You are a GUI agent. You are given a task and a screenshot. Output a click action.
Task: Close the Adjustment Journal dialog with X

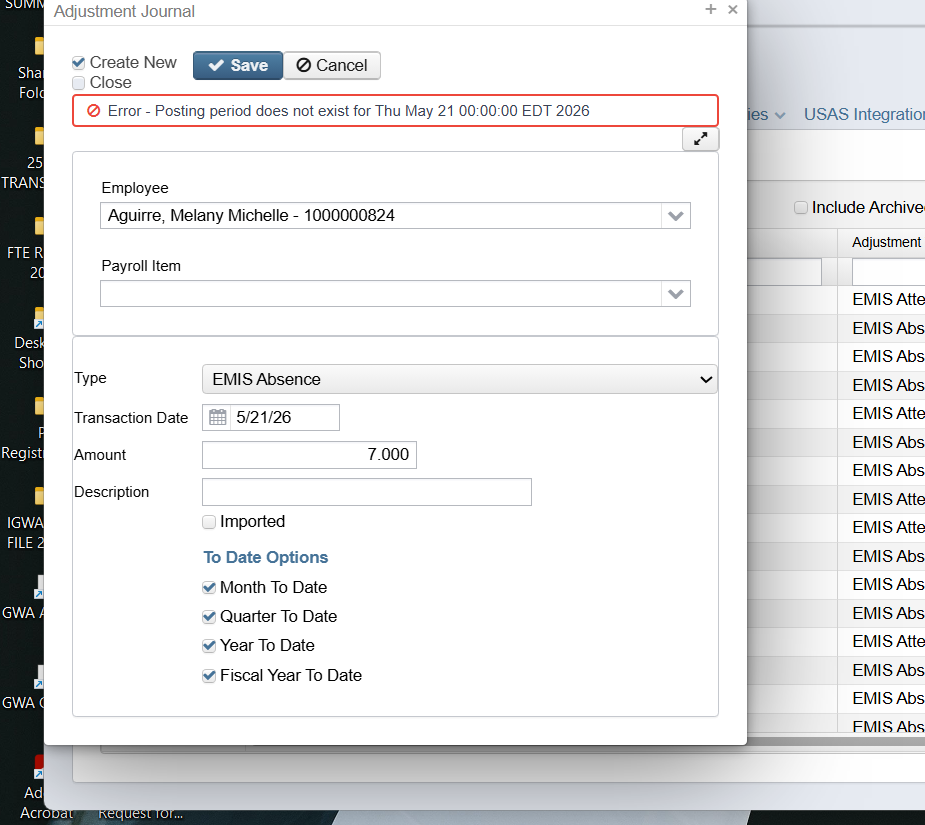(733, 10)
